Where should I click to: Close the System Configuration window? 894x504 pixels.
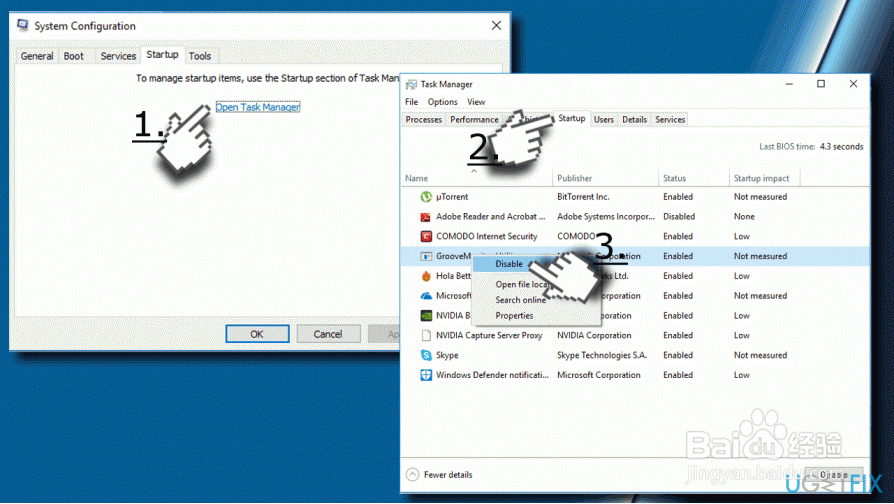(x=497, y=26)
